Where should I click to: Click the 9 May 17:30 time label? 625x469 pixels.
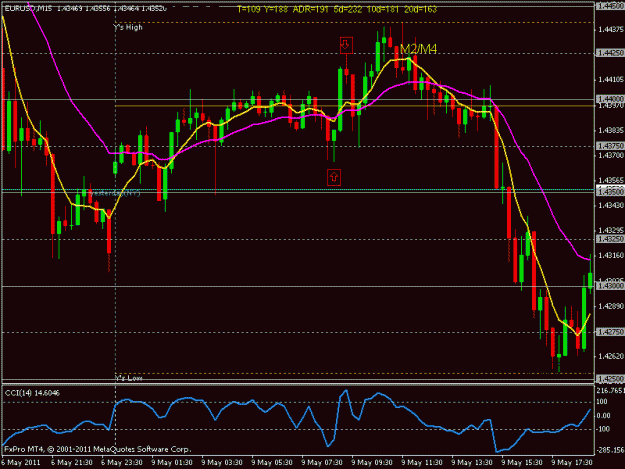572,463
